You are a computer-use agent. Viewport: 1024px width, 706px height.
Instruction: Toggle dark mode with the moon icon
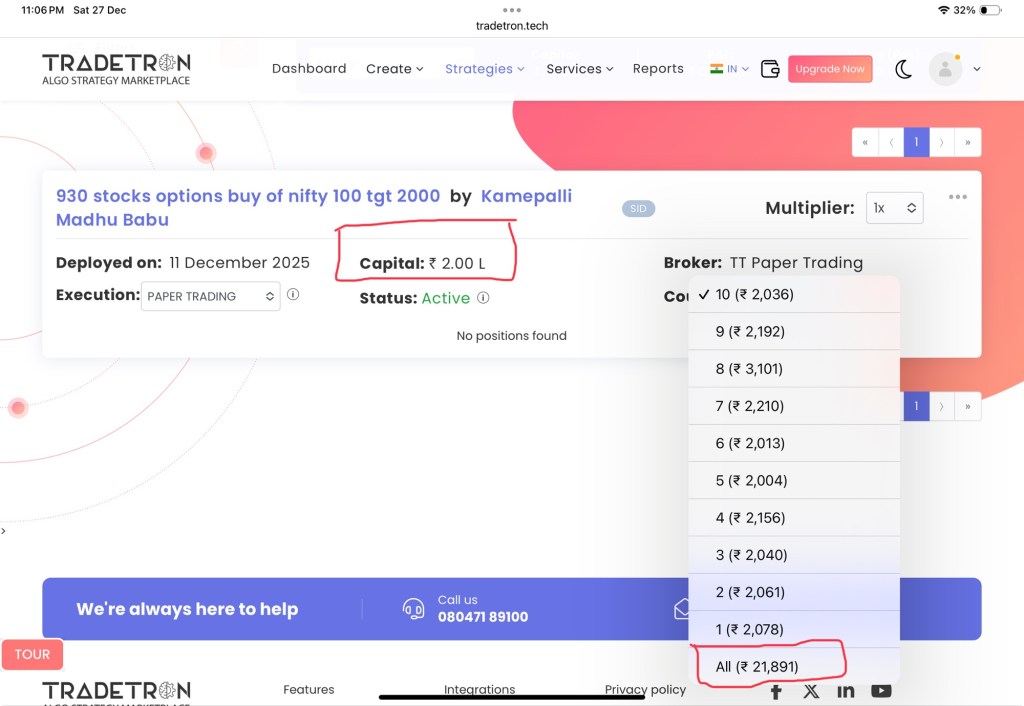[x=903, y=69]
